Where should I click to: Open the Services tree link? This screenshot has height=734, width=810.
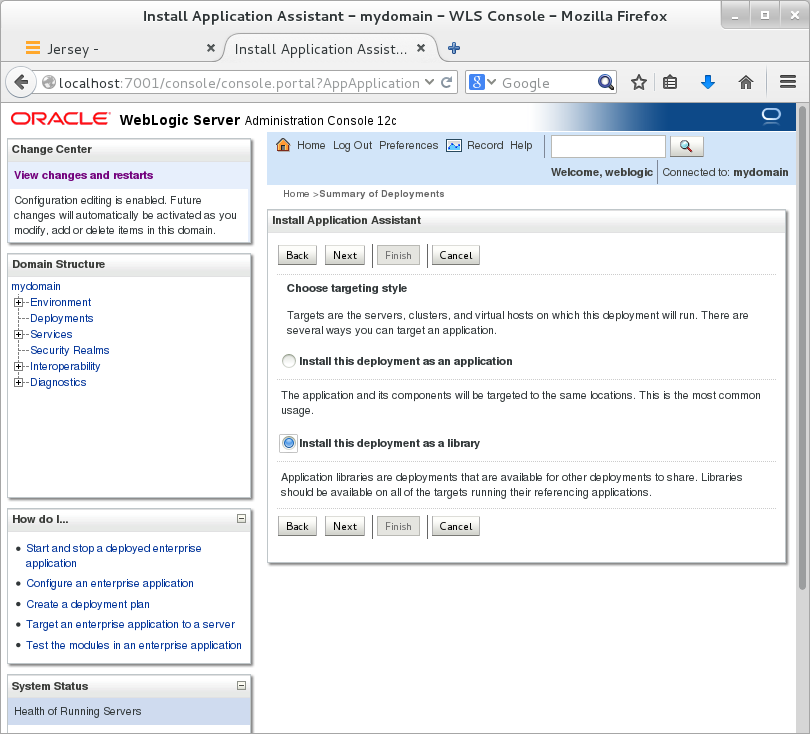[51, 334]
